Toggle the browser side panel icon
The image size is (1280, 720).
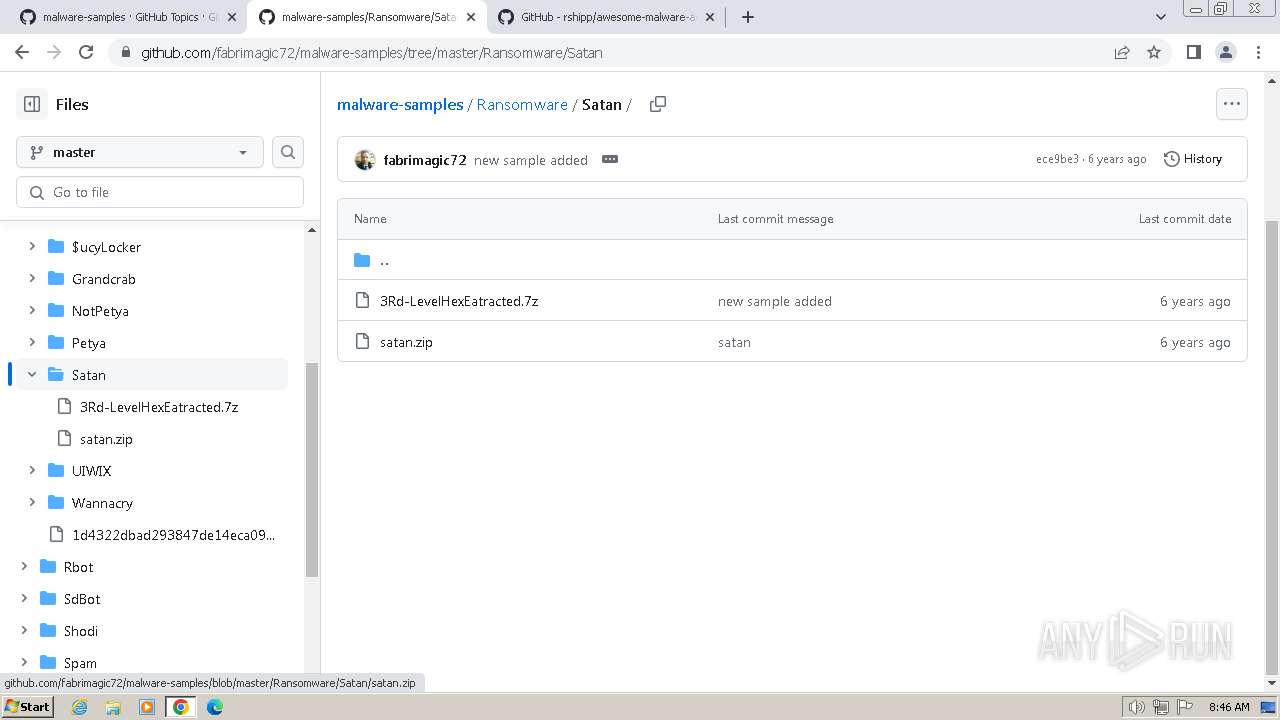click(x=1193, y=52)
